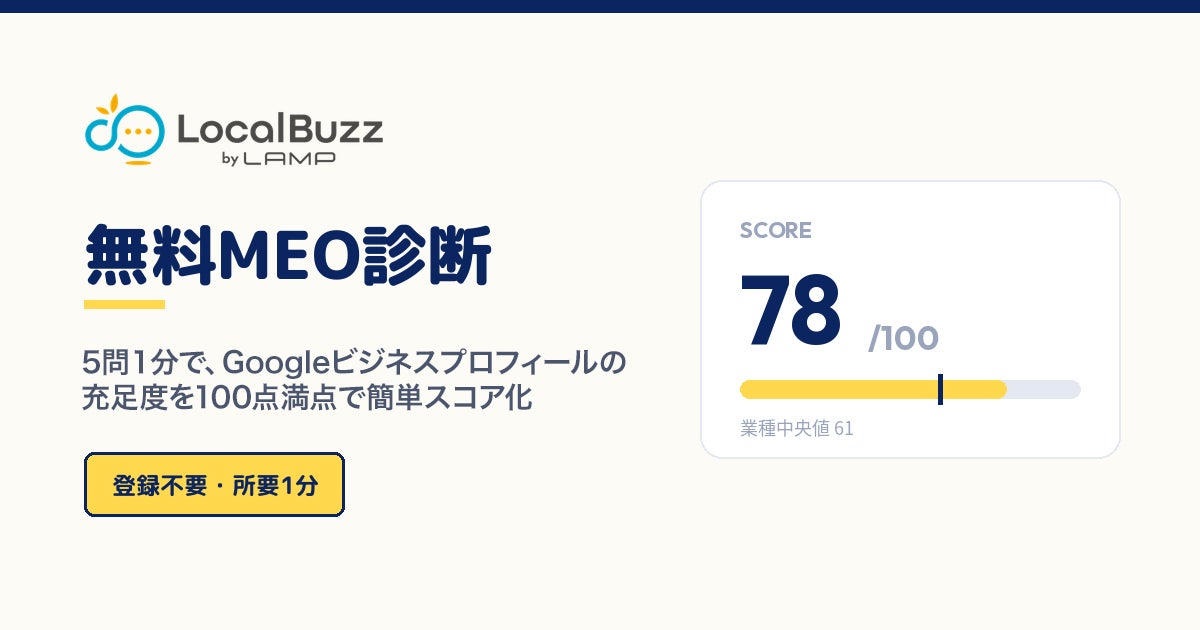Click the 業種中央値 61 caption
This screenshot has width=1200, height=630.
[797, 429]
